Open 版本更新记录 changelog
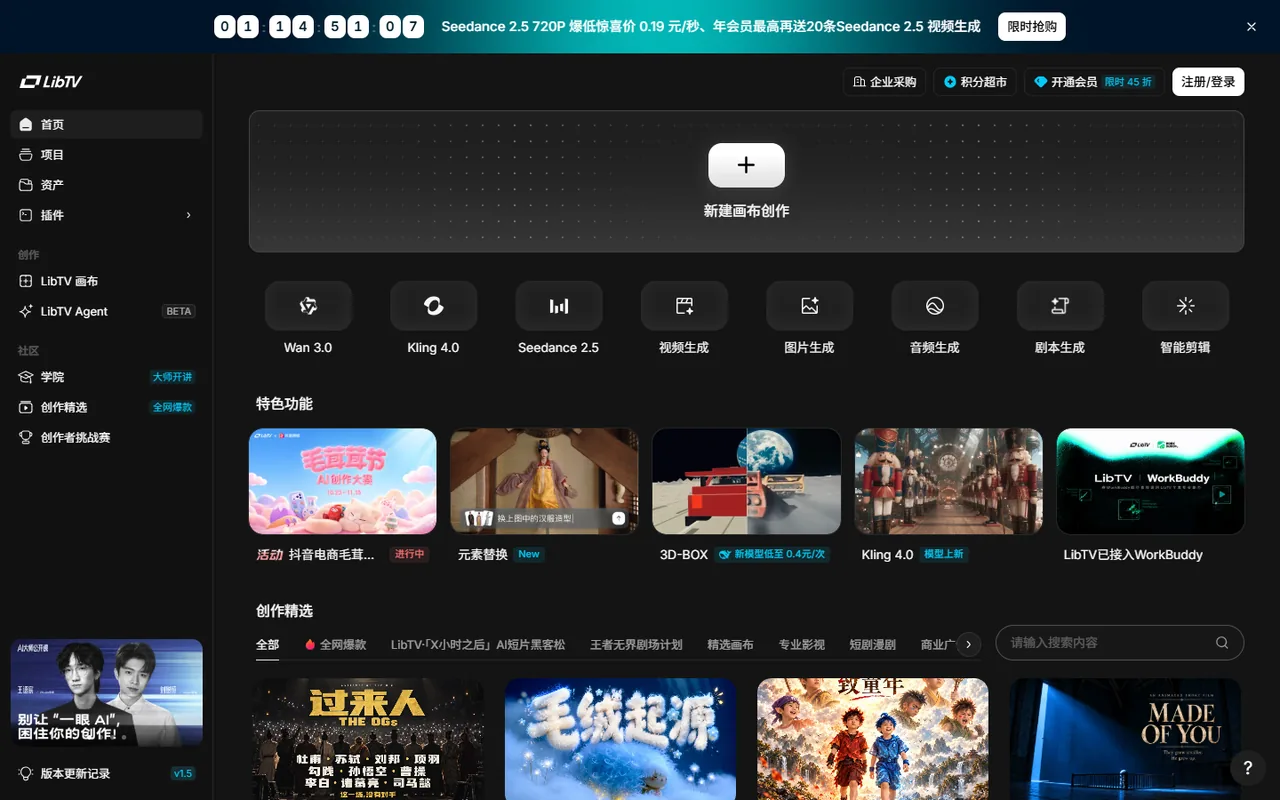This screenshot has height=800, width=1280. click(x=106, y=773)
